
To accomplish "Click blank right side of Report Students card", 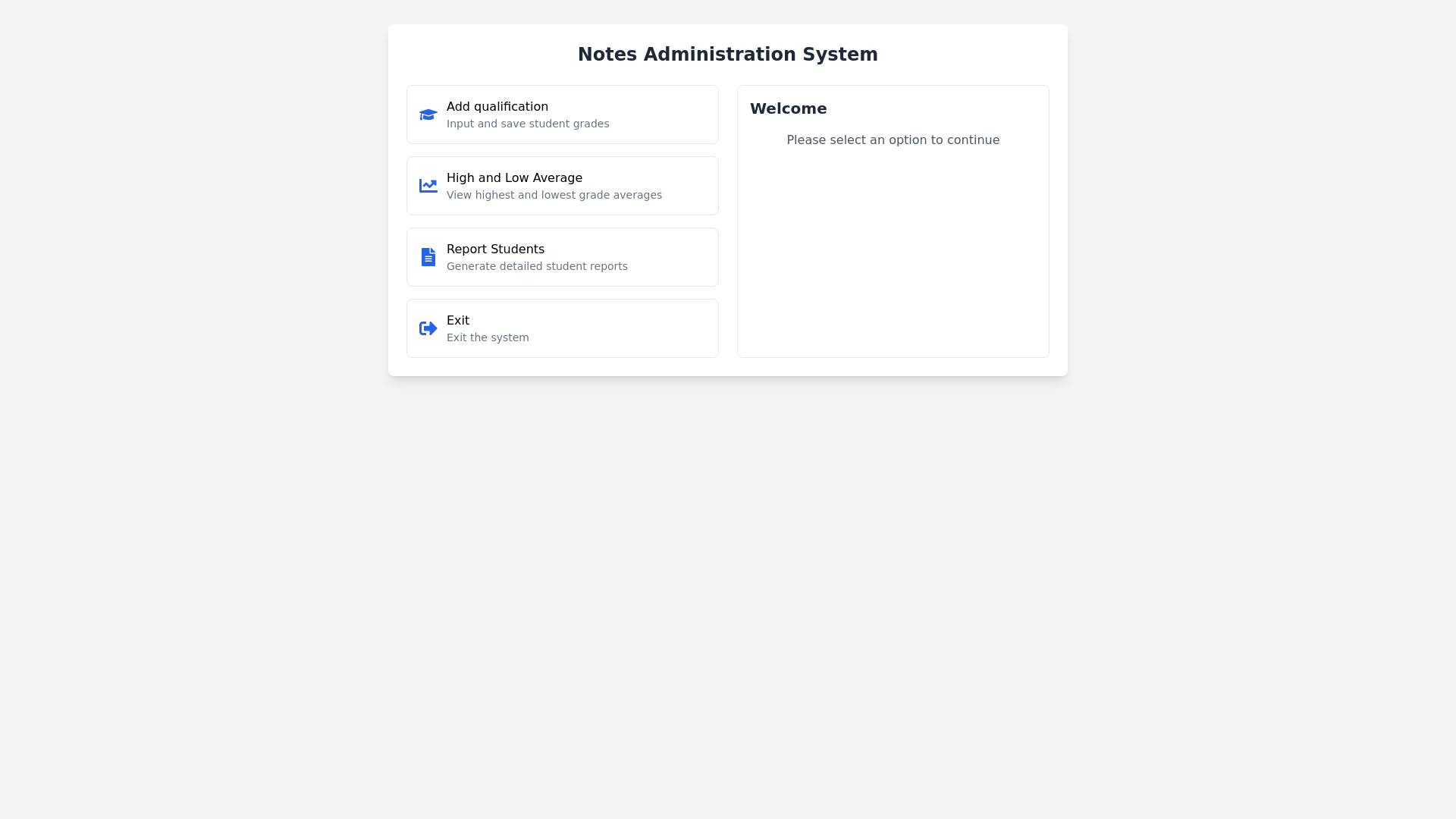I will (675, 257).
